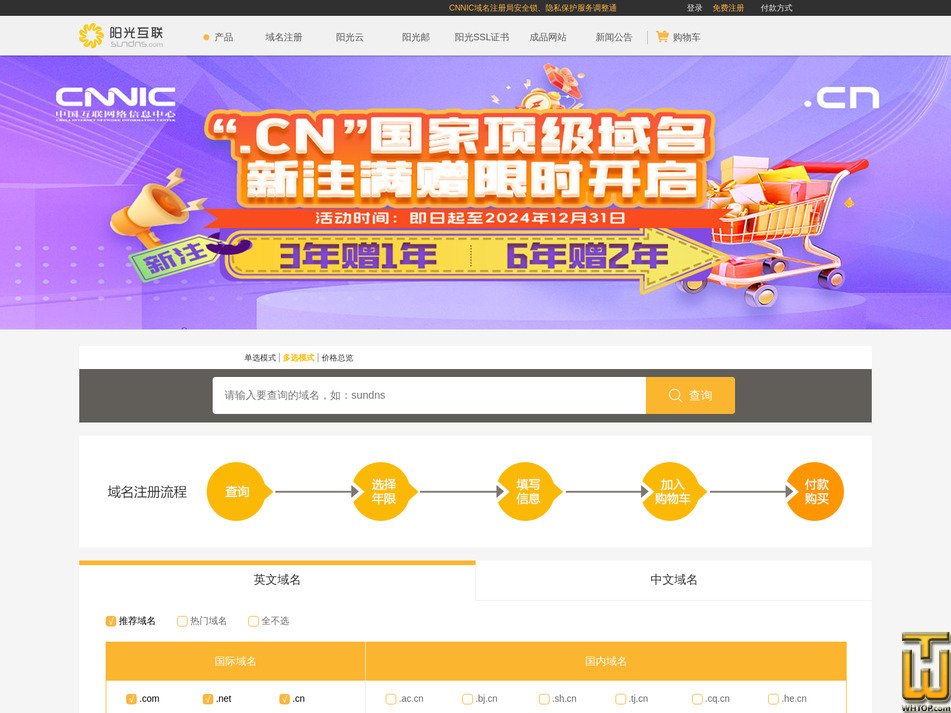Open the .CN domain promotion banner
Image resolution: width=951 pixels, height=713 pixels.
pyautogui.click(x=476, y=193)
